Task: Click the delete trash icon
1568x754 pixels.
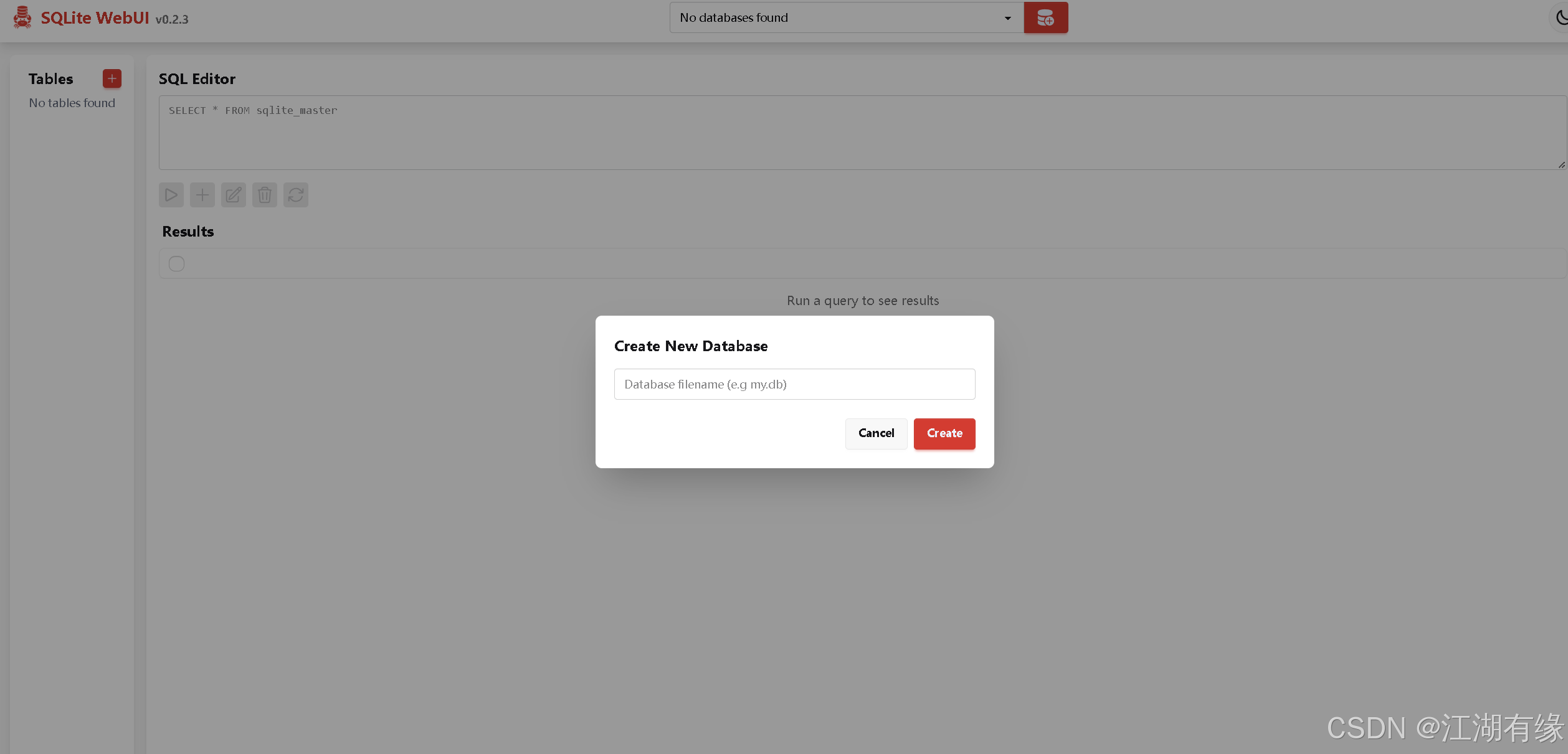Action: coord(265,195)
